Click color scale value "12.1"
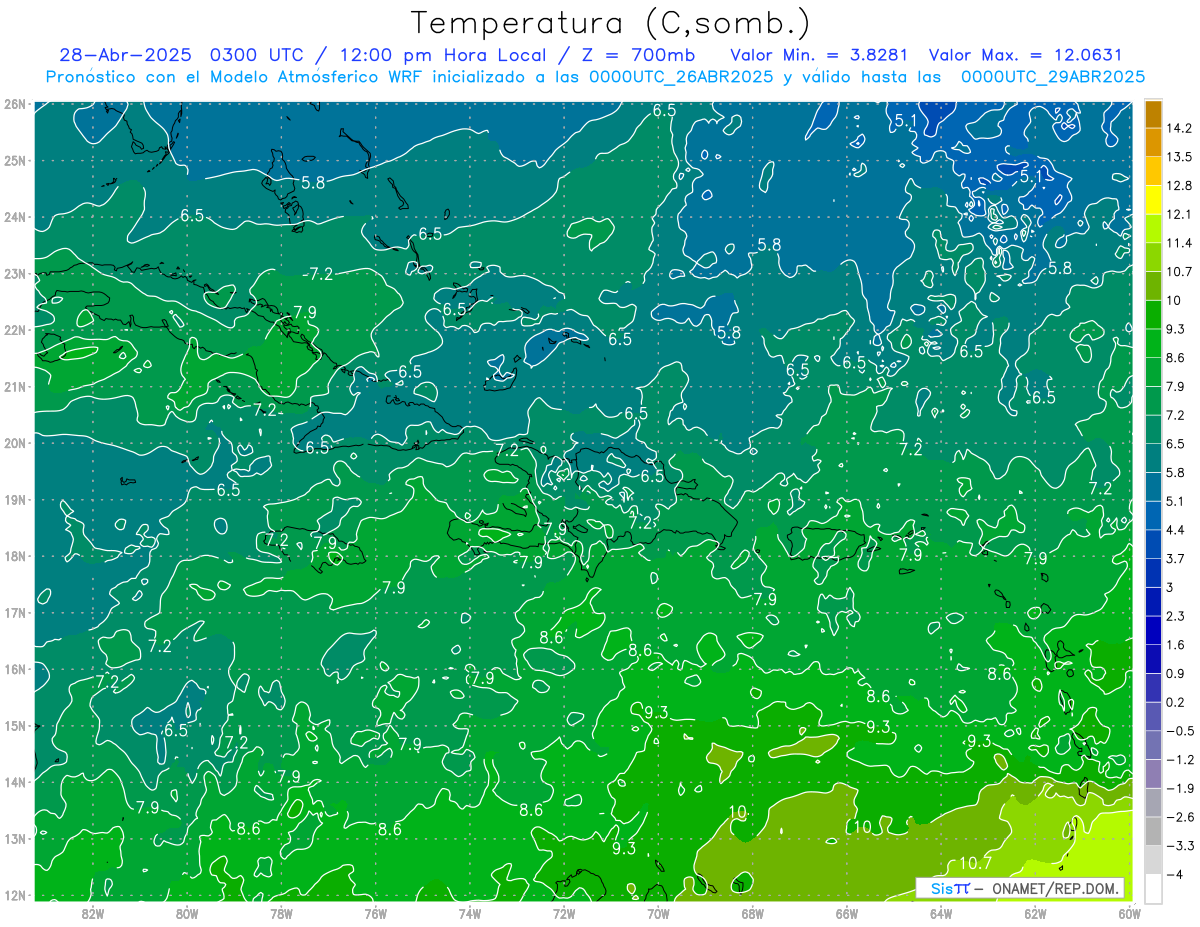This screenshot has height=927, width=1200. click(1179, 214)
